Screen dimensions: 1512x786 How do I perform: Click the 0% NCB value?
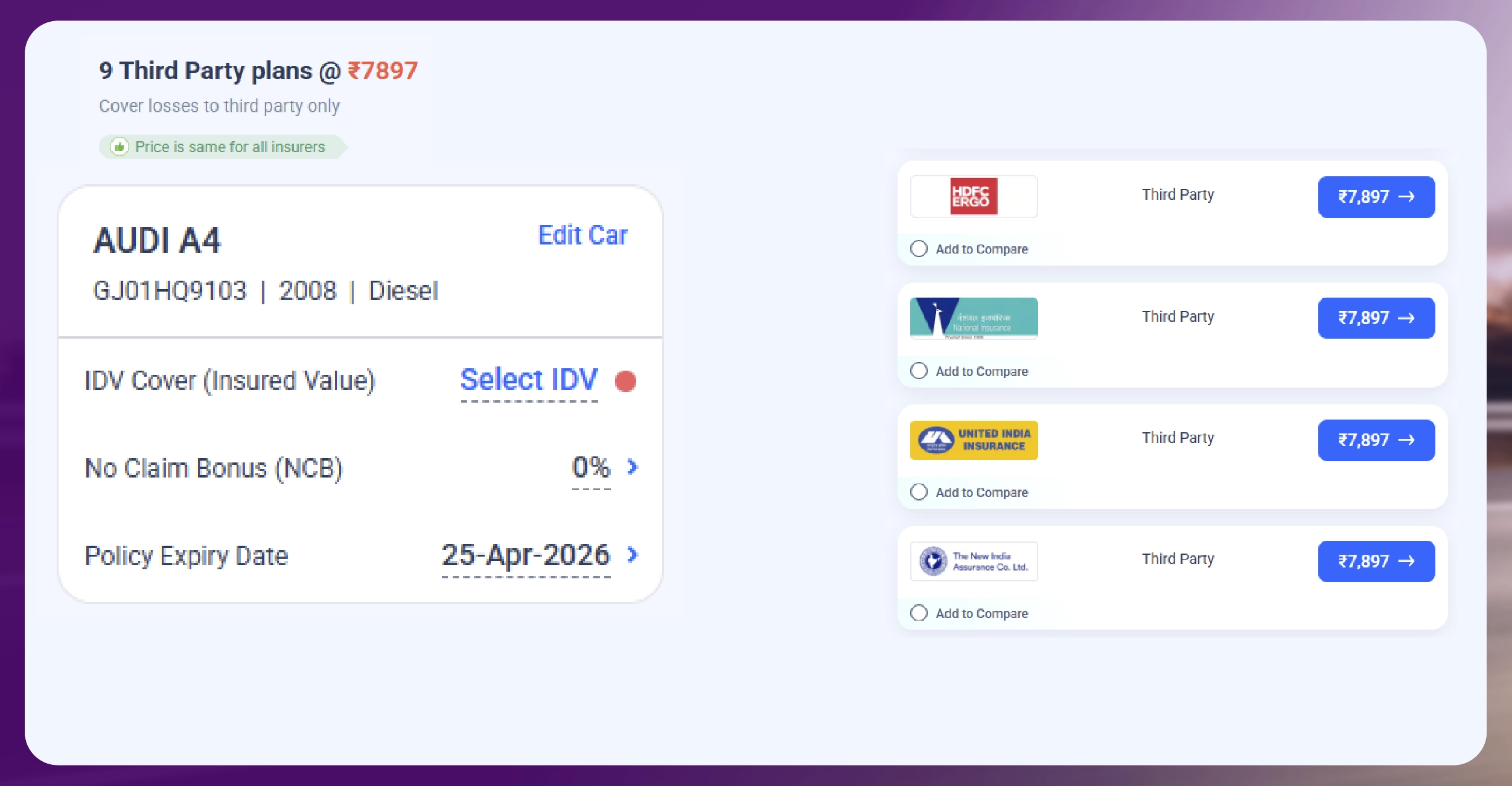click(590, 467)
